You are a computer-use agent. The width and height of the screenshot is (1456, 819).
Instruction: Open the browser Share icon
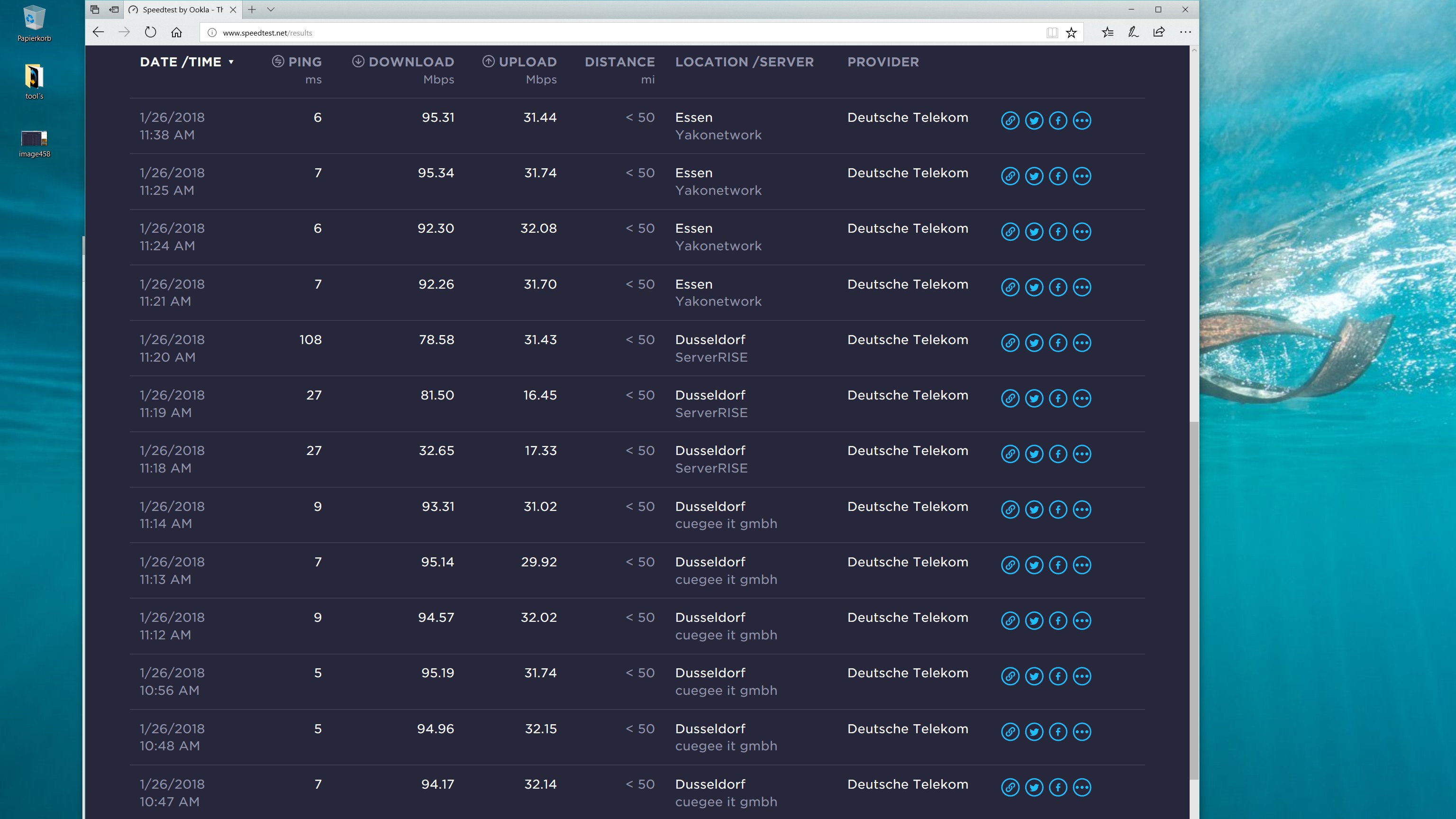pos(1159,32)
